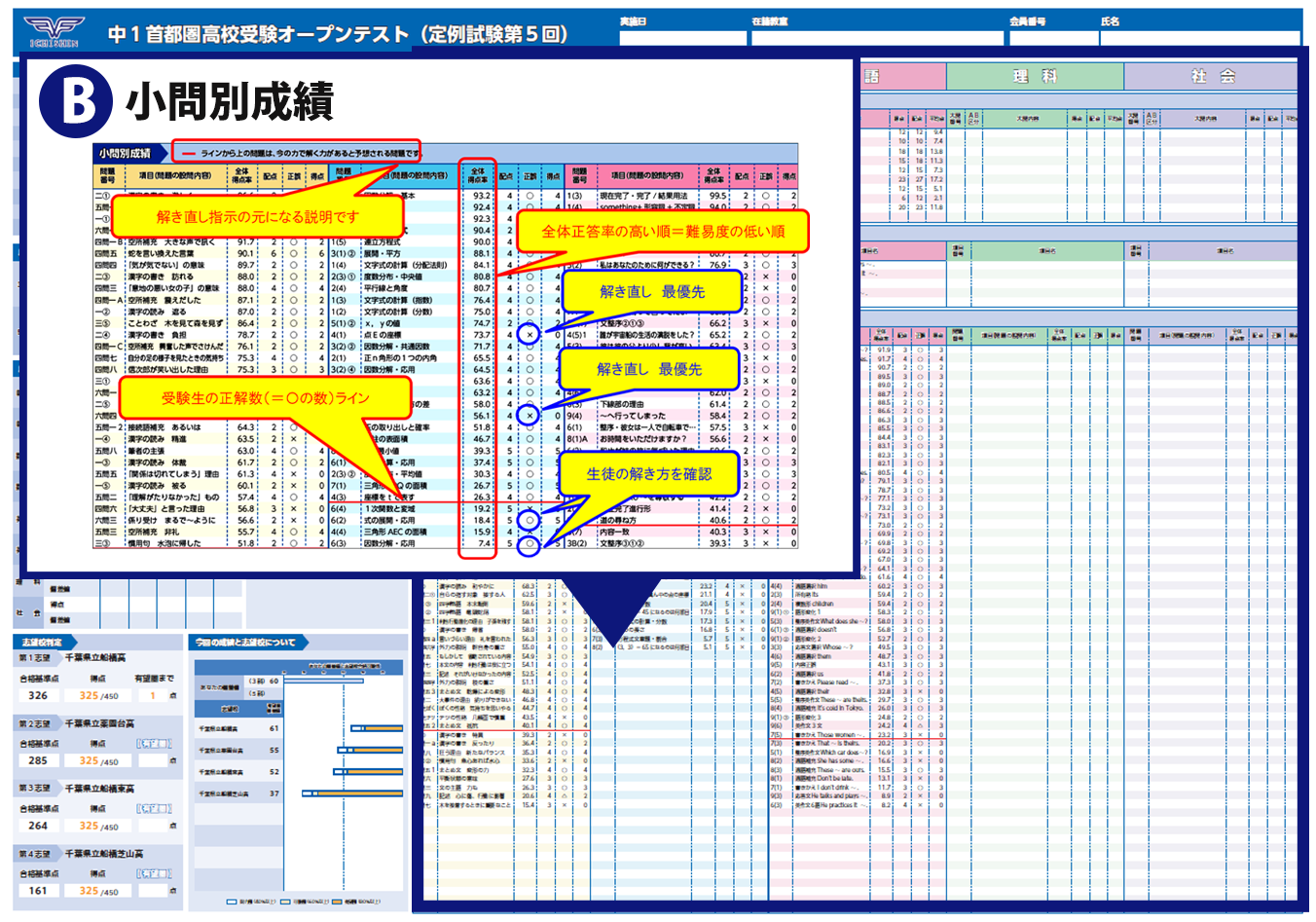The height and width of the screenshot is (922, 1316).
Task: Click the bar for score 37 school
Action: (351, 793)
